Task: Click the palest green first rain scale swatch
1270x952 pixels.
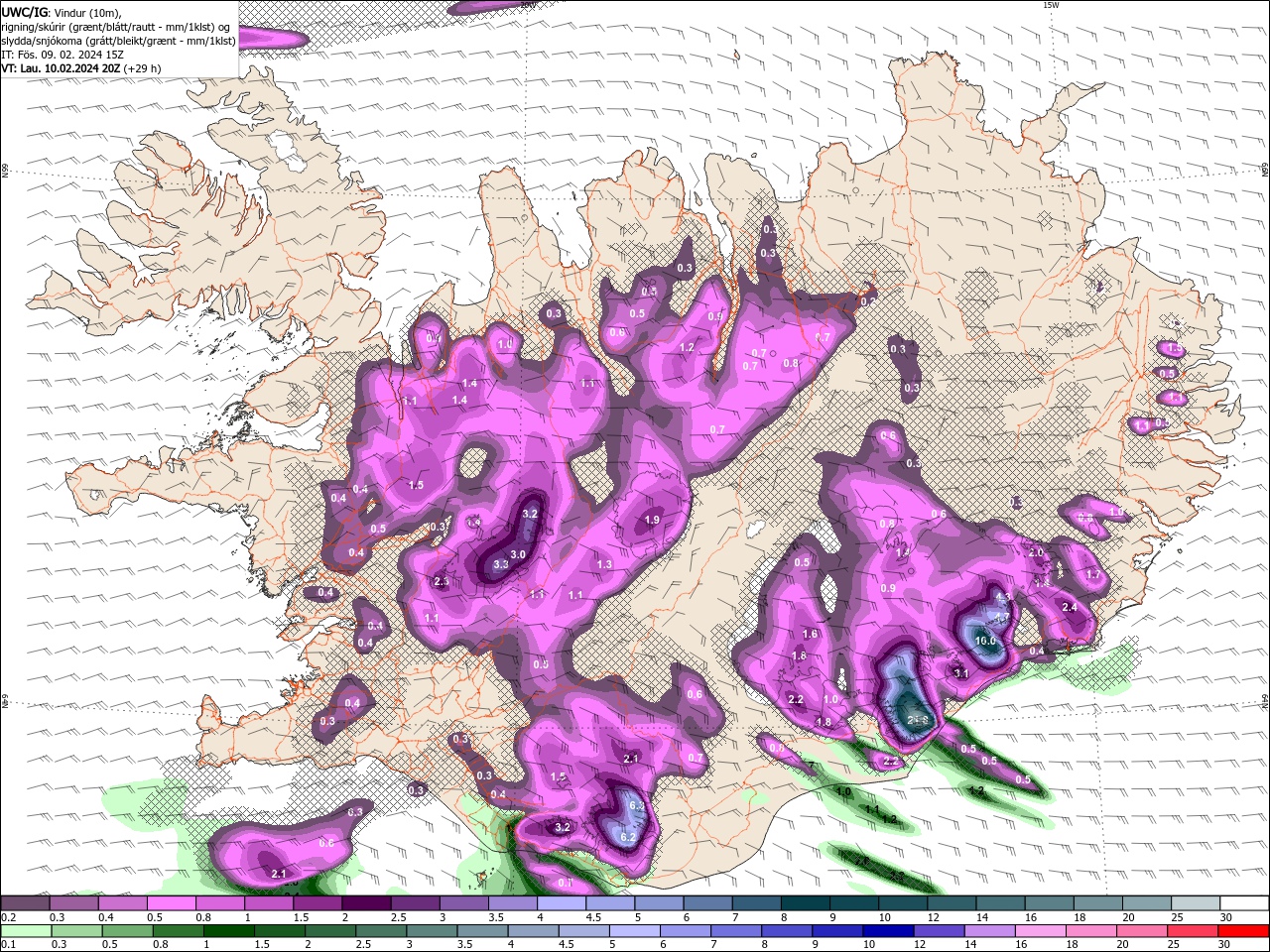Action: [x=26, y=931]
